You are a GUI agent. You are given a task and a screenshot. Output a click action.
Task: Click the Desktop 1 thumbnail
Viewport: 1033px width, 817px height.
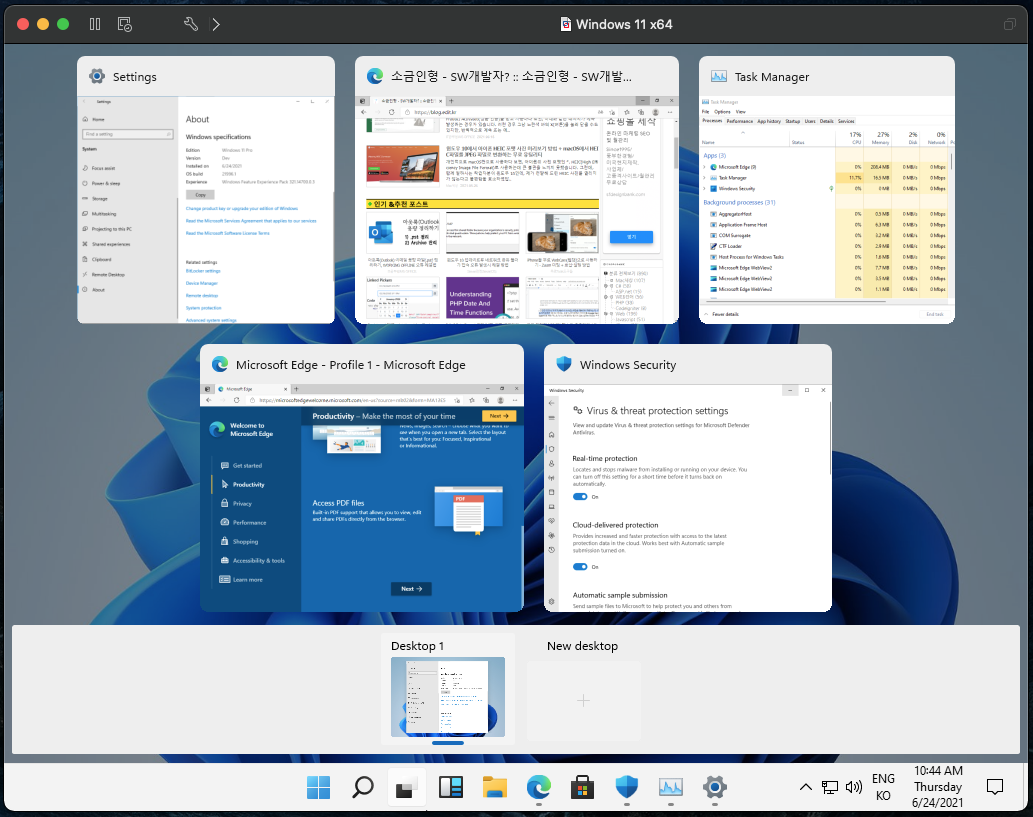448,696
